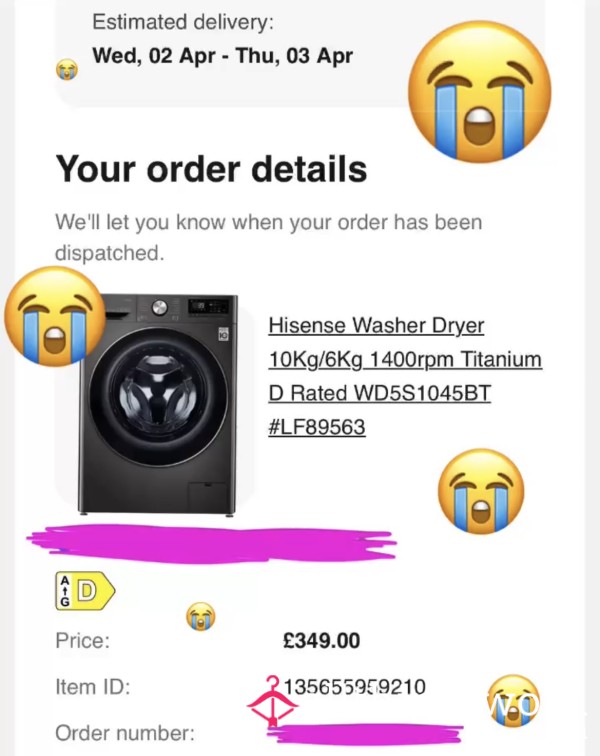
Task: Click the pink scribble under the washer image
Action: tap(212, 543)
